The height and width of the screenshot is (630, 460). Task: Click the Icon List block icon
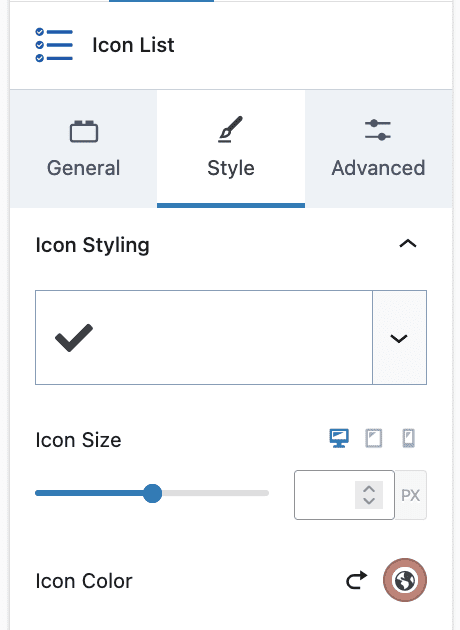coord(54,45)
